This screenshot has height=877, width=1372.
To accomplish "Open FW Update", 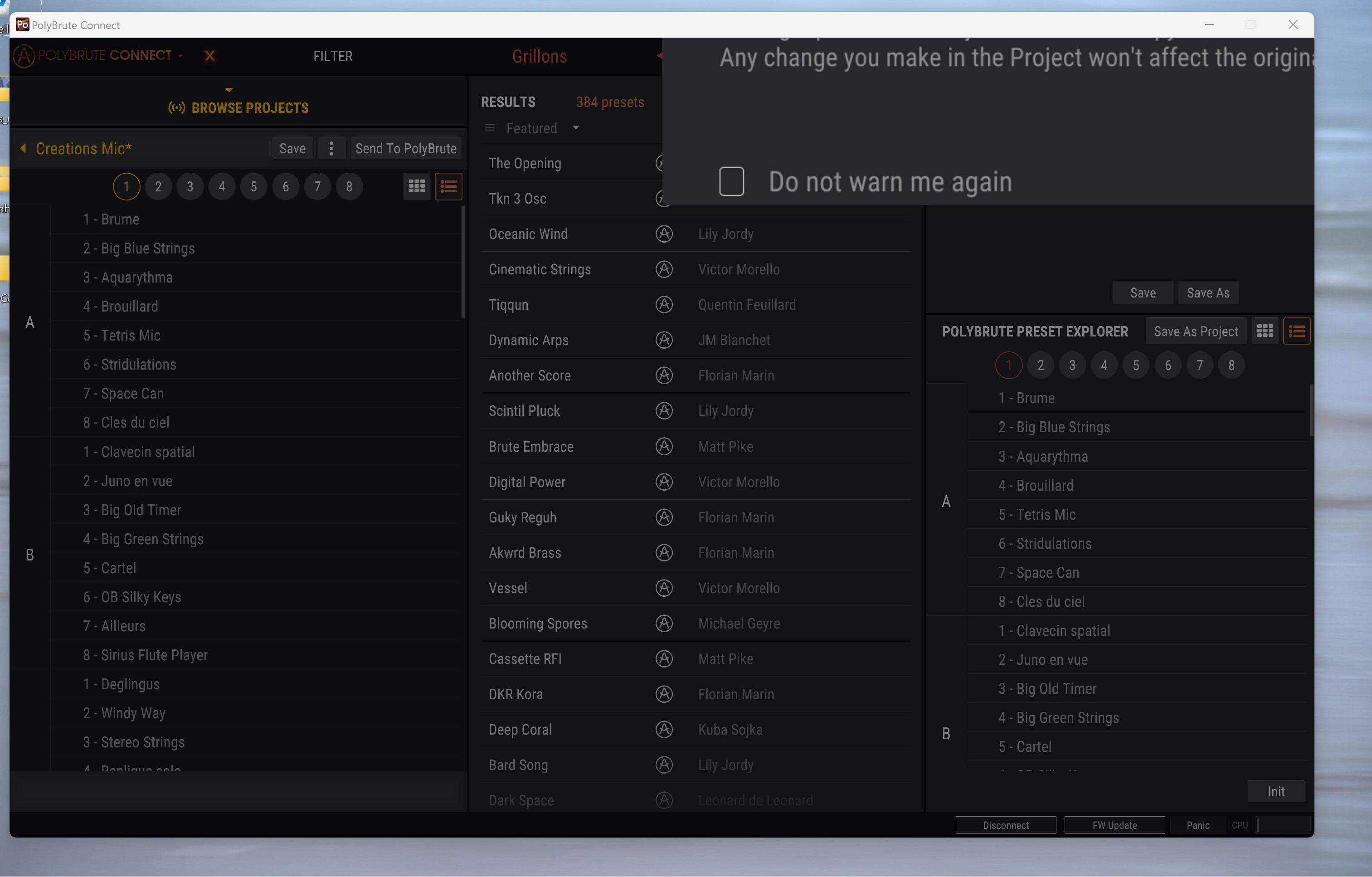I will point(1114,826).
